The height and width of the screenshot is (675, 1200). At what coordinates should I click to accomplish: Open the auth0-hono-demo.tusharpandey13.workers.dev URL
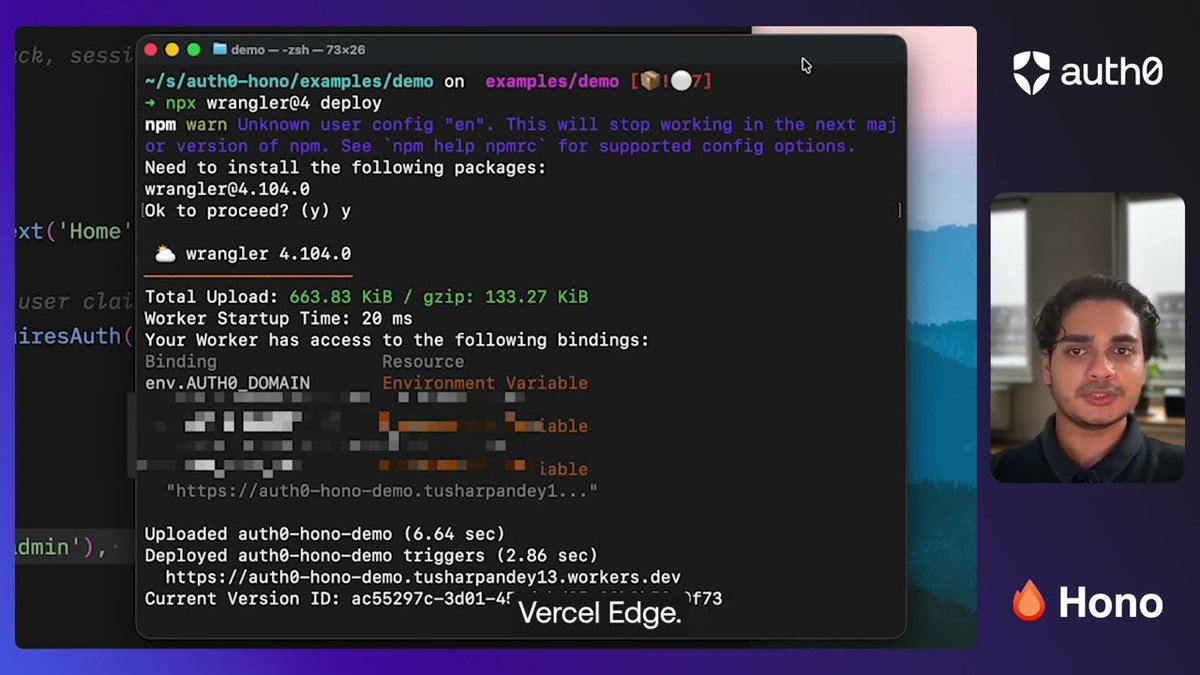423,577
